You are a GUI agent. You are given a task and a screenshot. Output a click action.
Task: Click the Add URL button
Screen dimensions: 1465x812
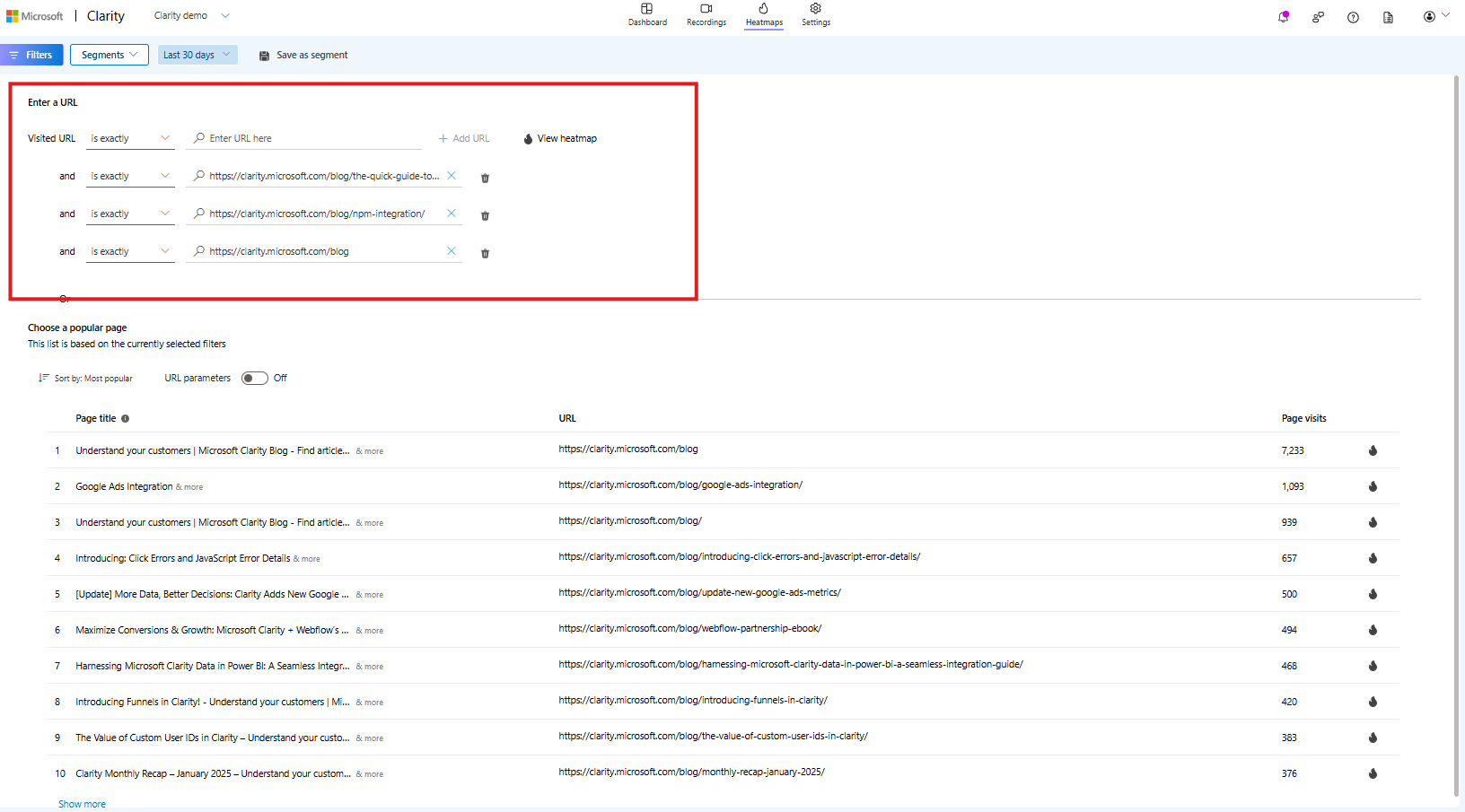[x=464, y=138]
